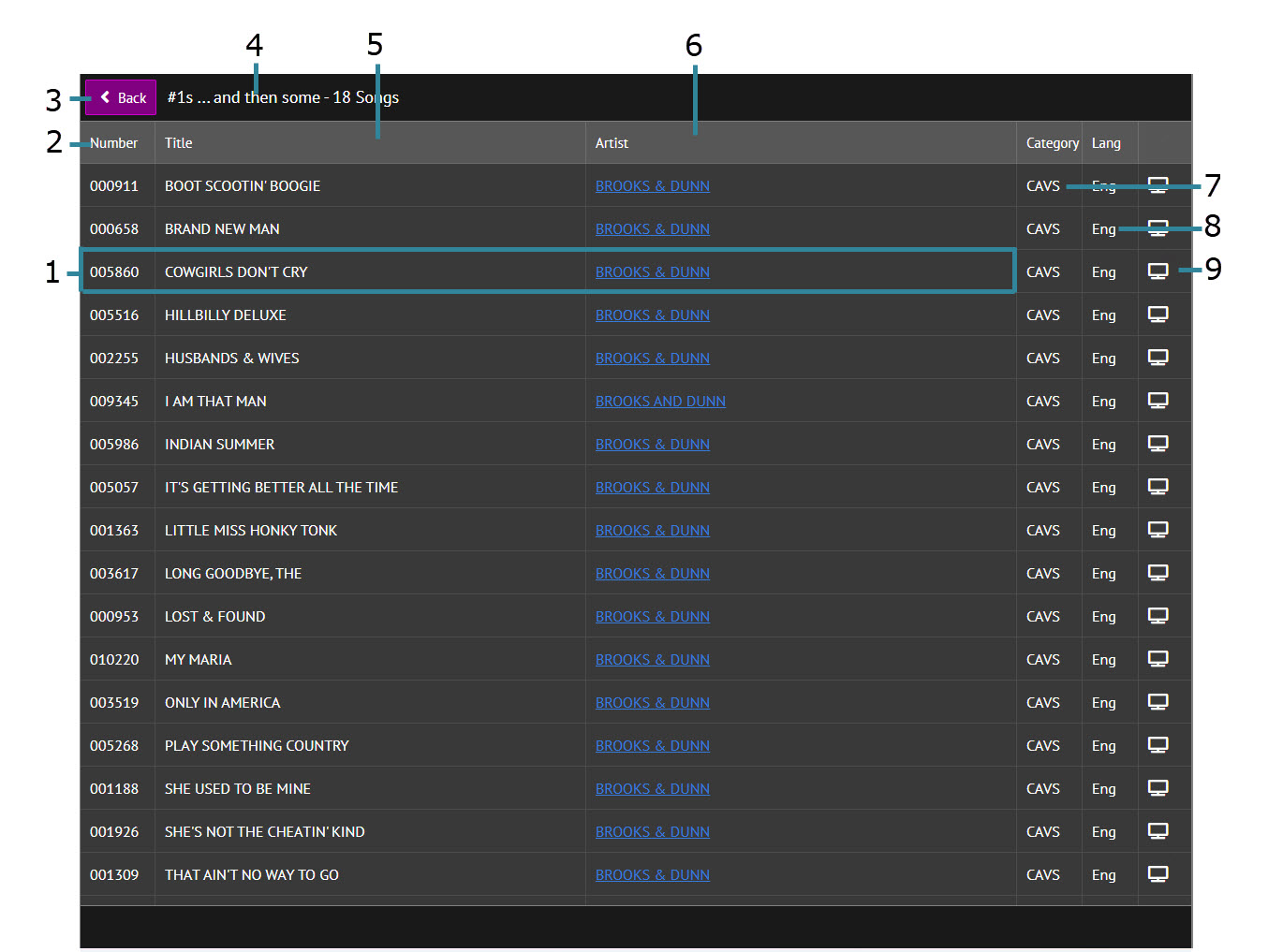Click the Category column header
The height and width of the screenshot is (952, 1268).
pos(1052,143)
